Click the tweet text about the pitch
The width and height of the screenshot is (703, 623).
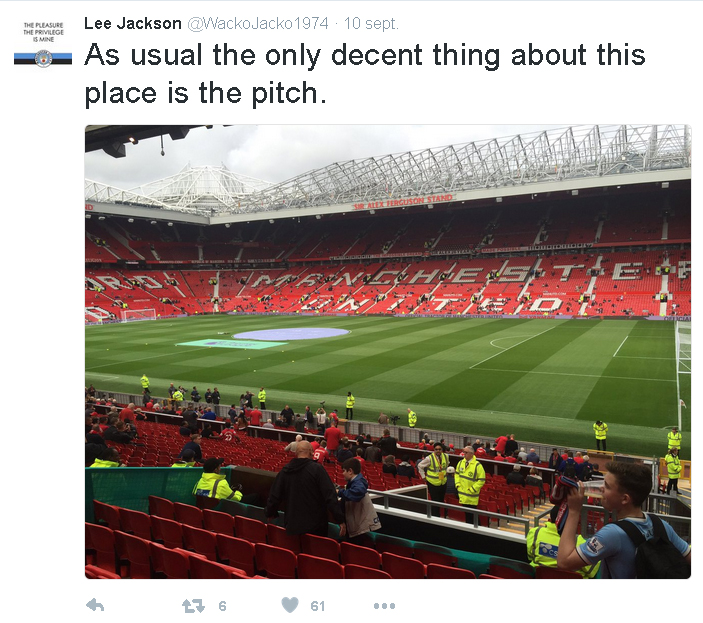(365, 75)
